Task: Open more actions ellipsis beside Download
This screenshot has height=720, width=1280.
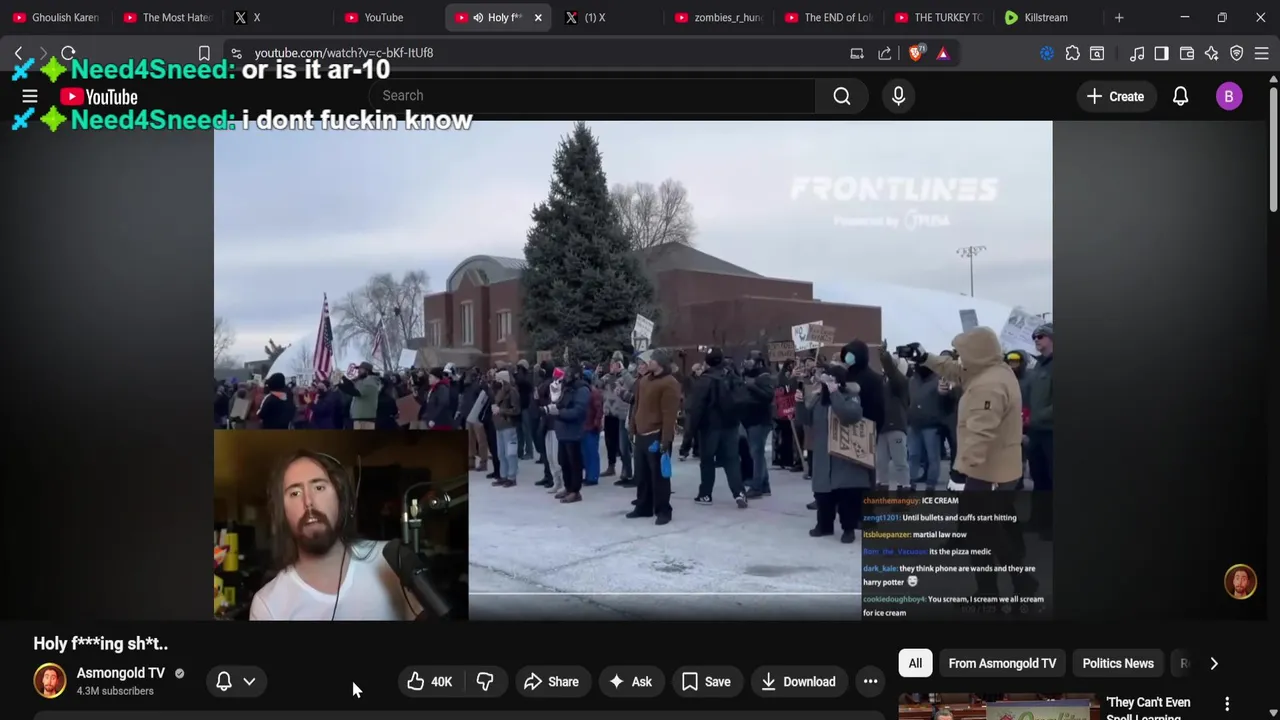Action: click(870, 682)
